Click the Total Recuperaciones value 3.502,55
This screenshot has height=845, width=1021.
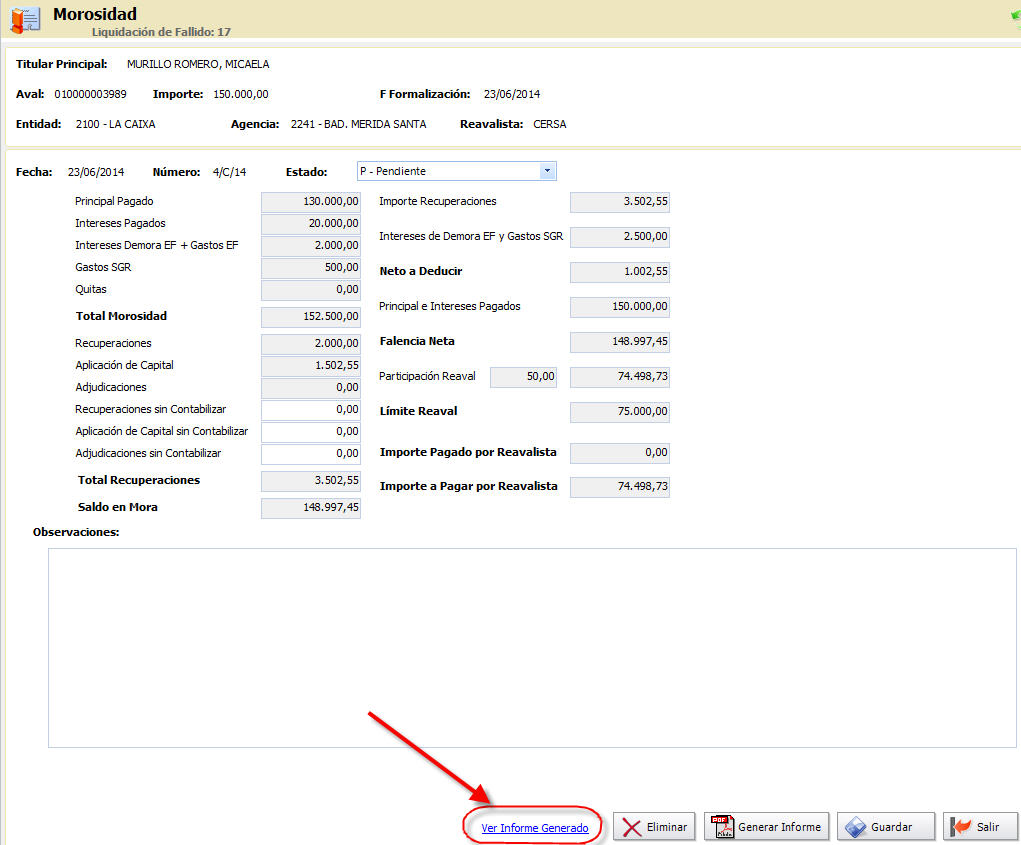pyautogui.click(x=311, y=481)
